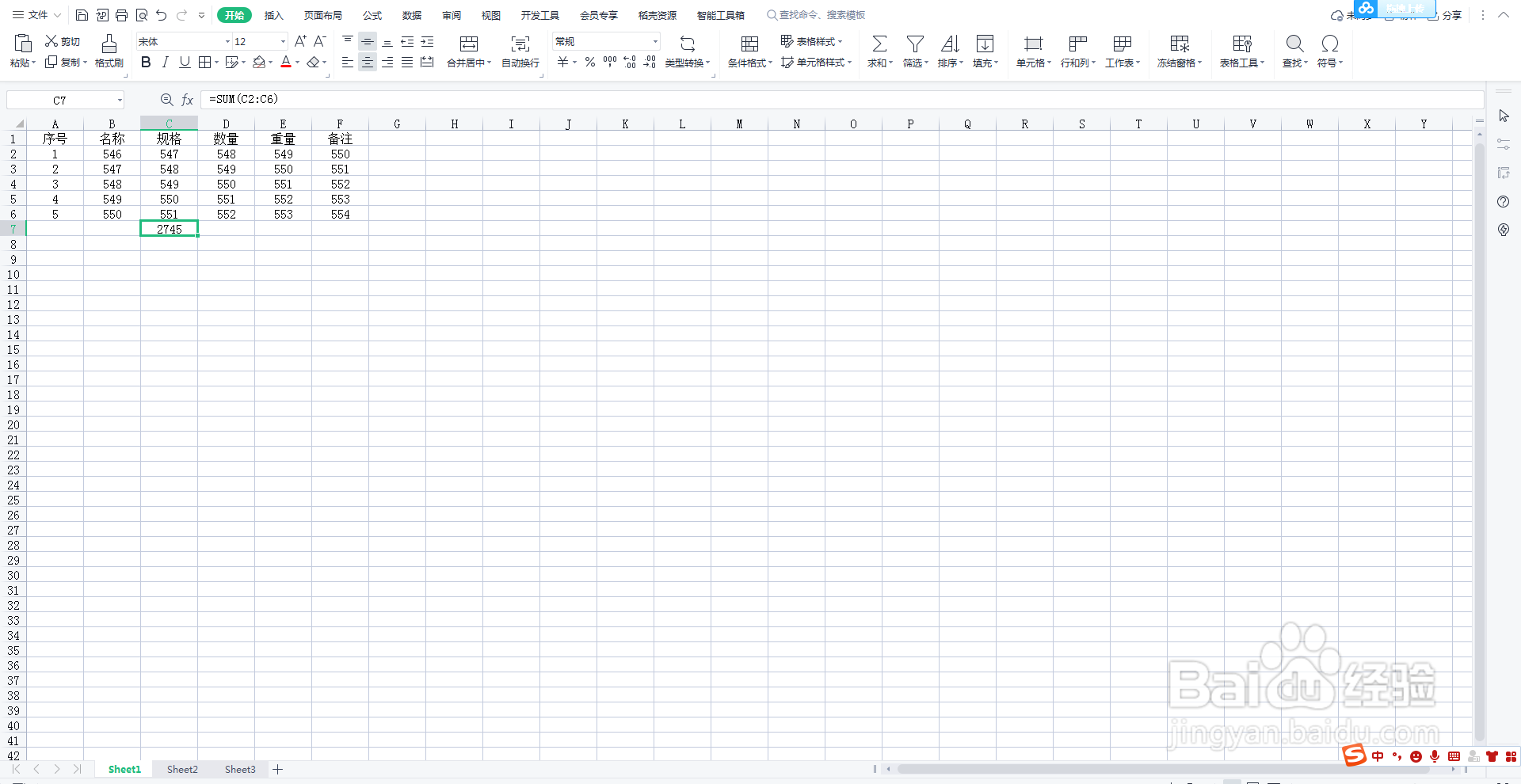The height and width of the screenshot is (784, 1521).
Task: Click the fx insert function icon
Action: (x=188, y=100)
